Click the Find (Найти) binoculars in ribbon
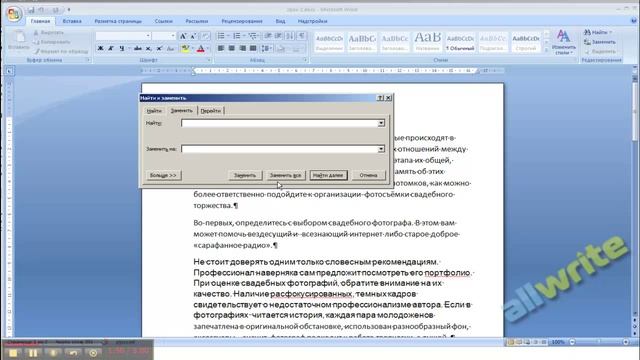Viewport: 640px width, 360px height. pos(598,32)
